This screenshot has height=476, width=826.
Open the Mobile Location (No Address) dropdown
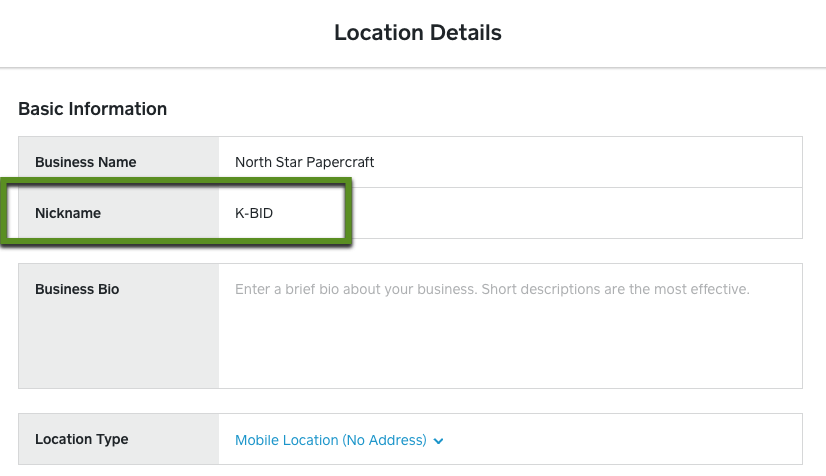(331, 440)
